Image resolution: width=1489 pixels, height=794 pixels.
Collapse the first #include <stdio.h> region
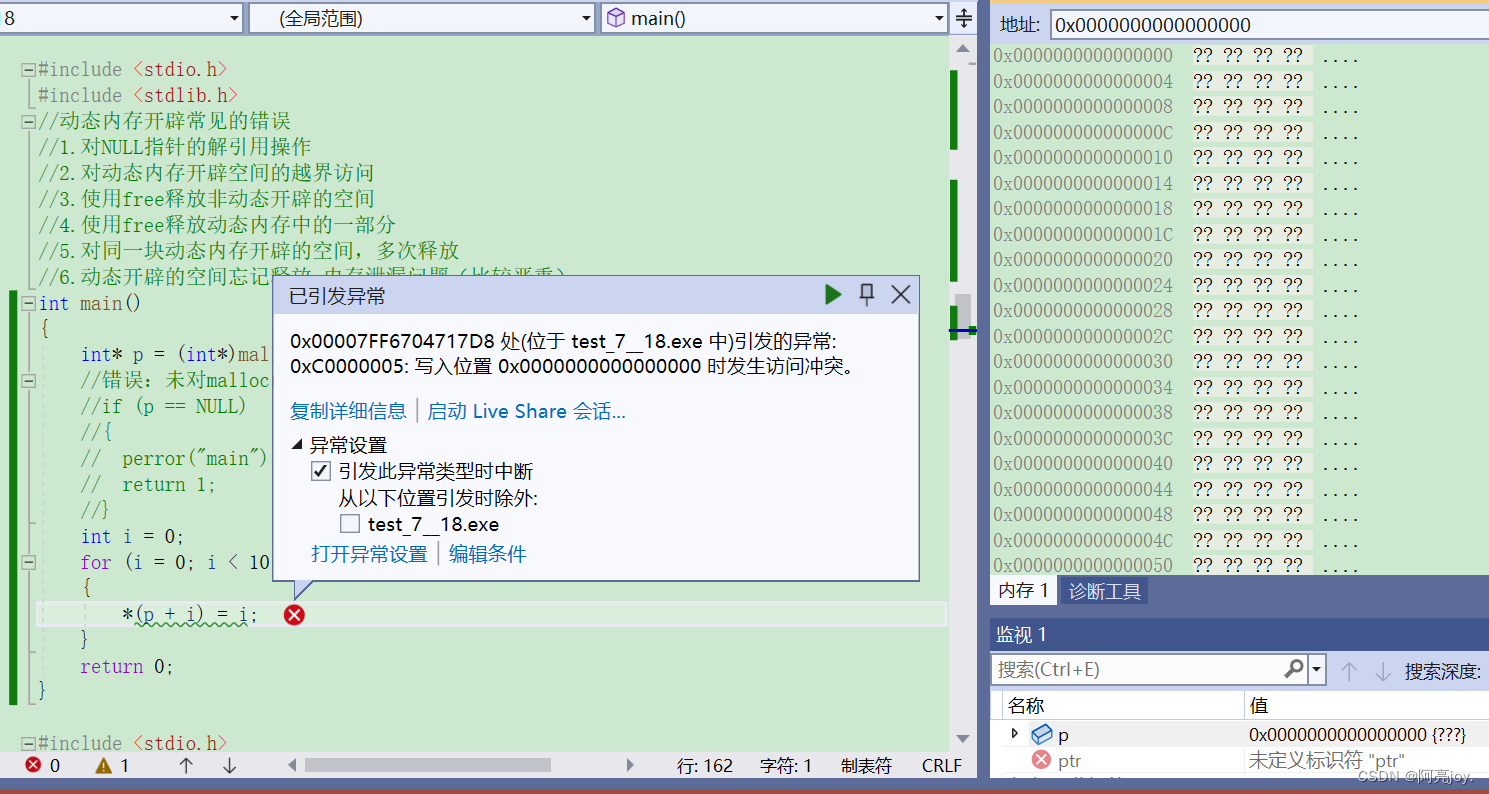pos(27,69)
